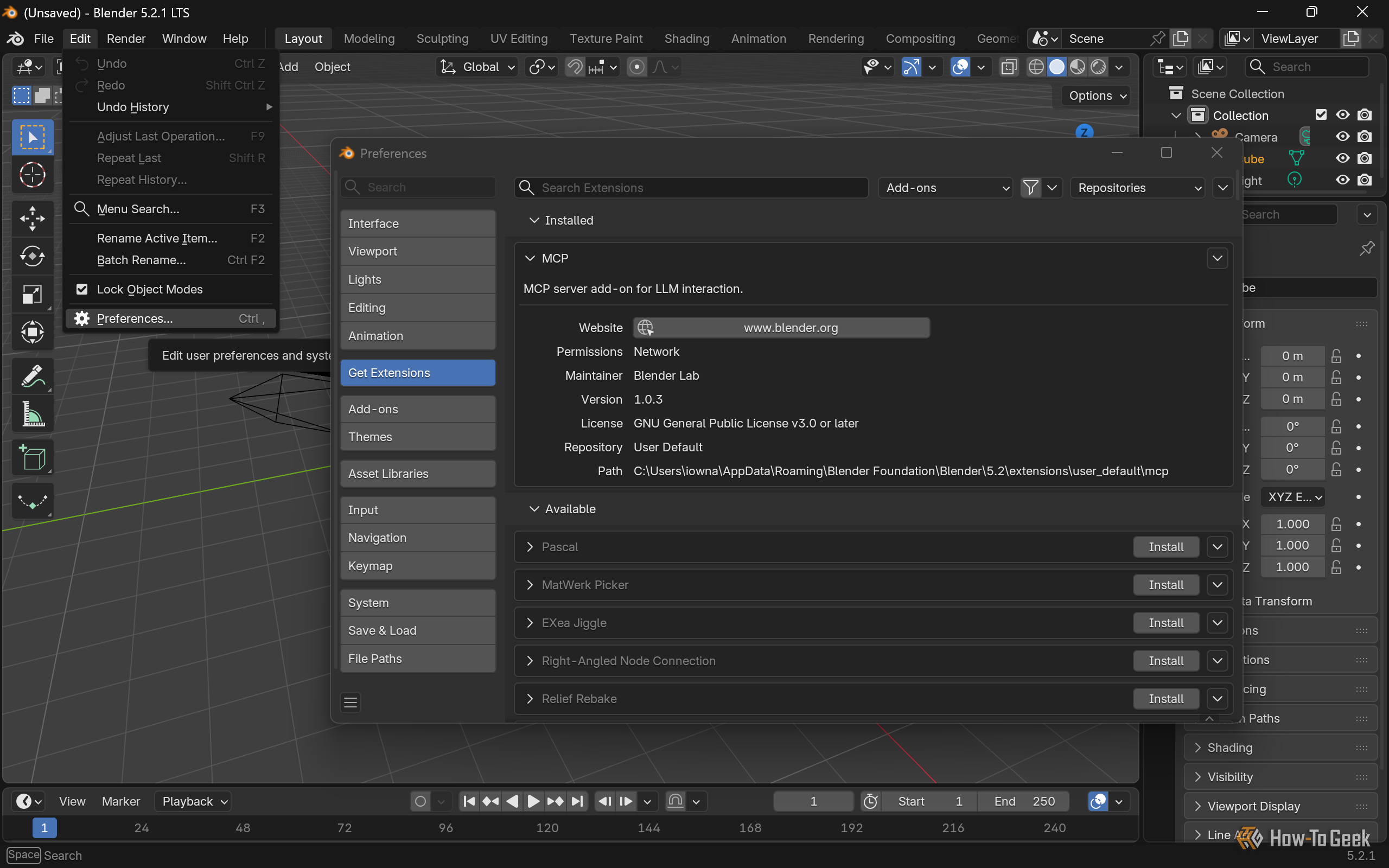Pick the Rotate tool
Viewport: 1389px width, 868px height.
point(33,256)
